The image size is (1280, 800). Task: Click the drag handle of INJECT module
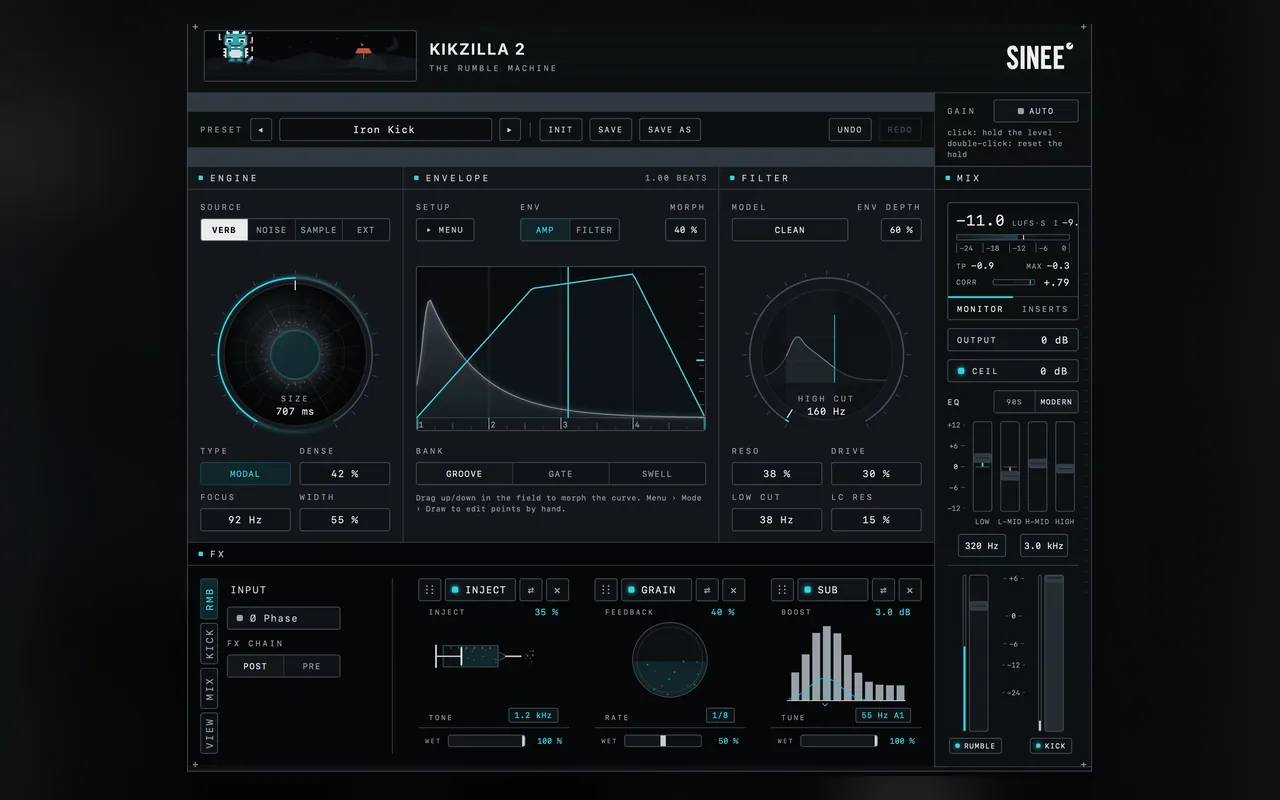(430, 590)
